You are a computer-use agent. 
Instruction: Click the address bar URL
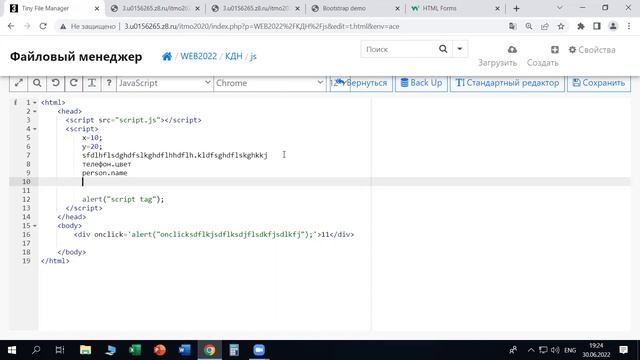pyautogui.click(x=261, y=26)
